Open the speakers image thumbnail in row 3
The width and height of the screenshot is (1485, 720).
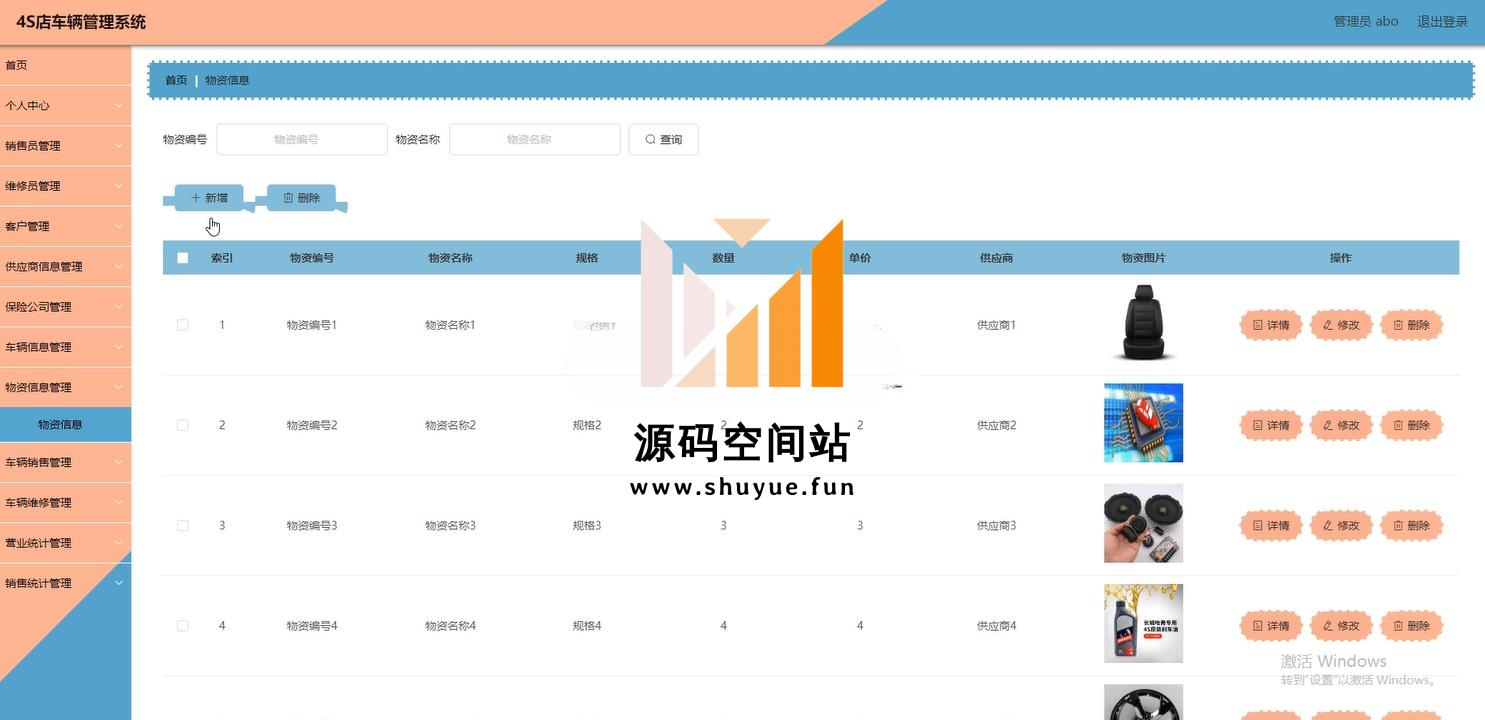click(1143, 523)
